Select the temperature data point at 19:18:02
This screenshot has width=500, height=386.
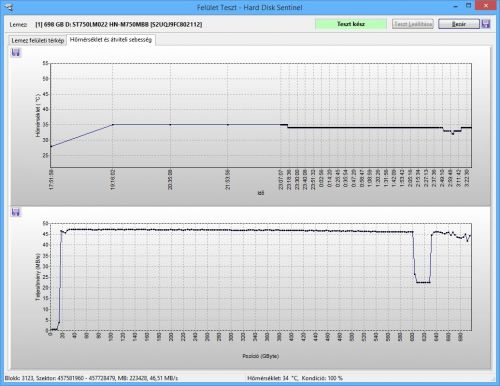click(x=113, y=125)
